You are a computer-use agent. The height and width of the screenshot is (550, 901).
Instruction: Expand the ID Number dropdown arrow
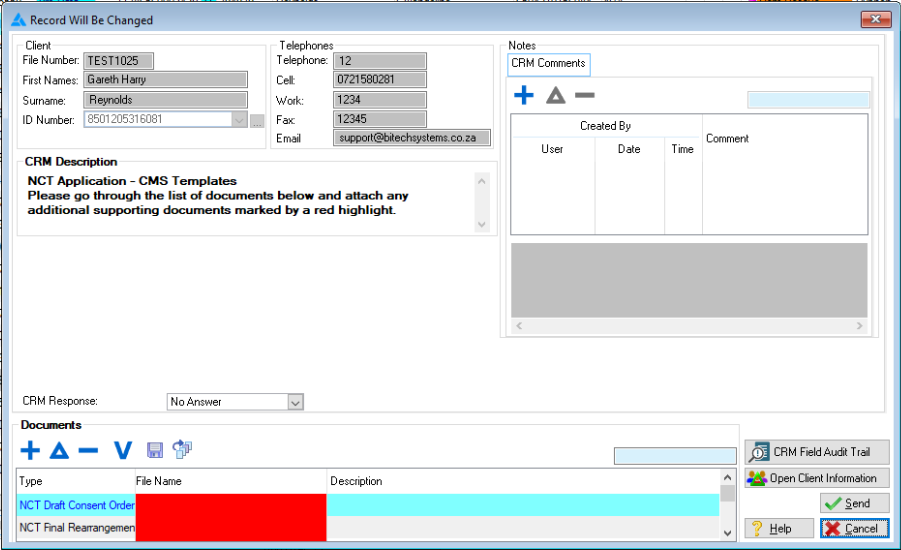coord(238,120)
